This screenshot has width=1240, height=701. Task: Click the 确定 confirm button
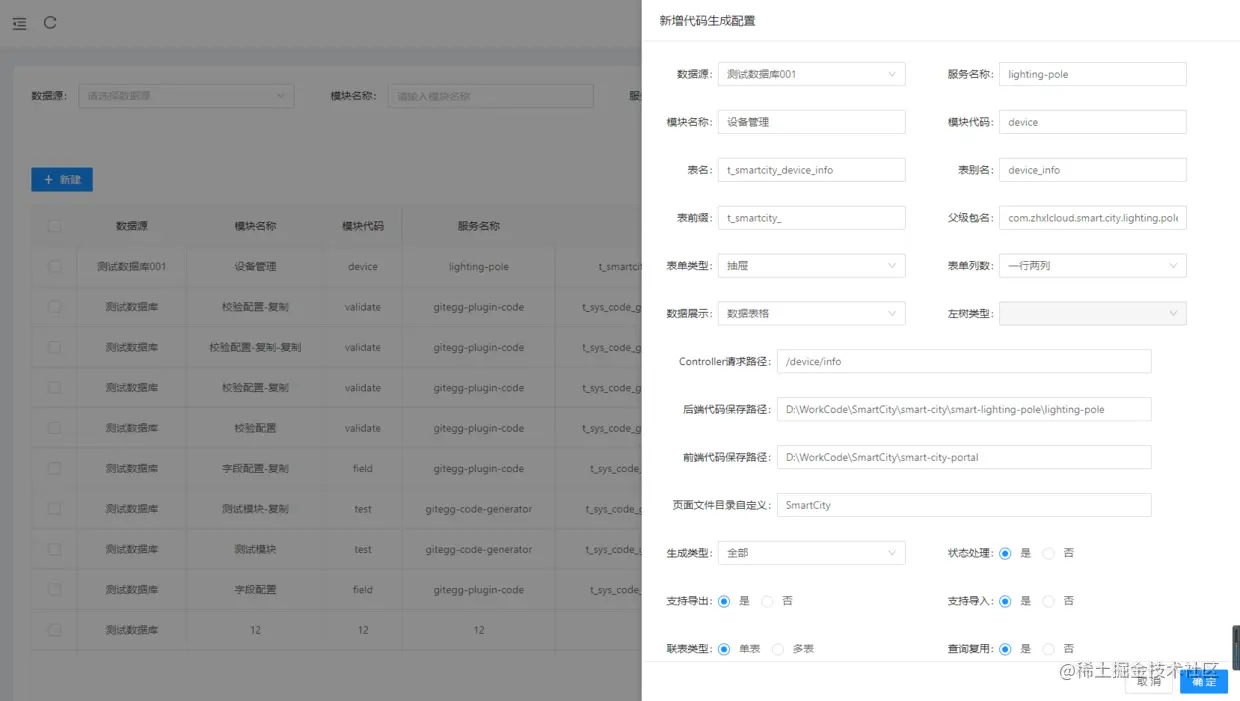click(1203, 681)
